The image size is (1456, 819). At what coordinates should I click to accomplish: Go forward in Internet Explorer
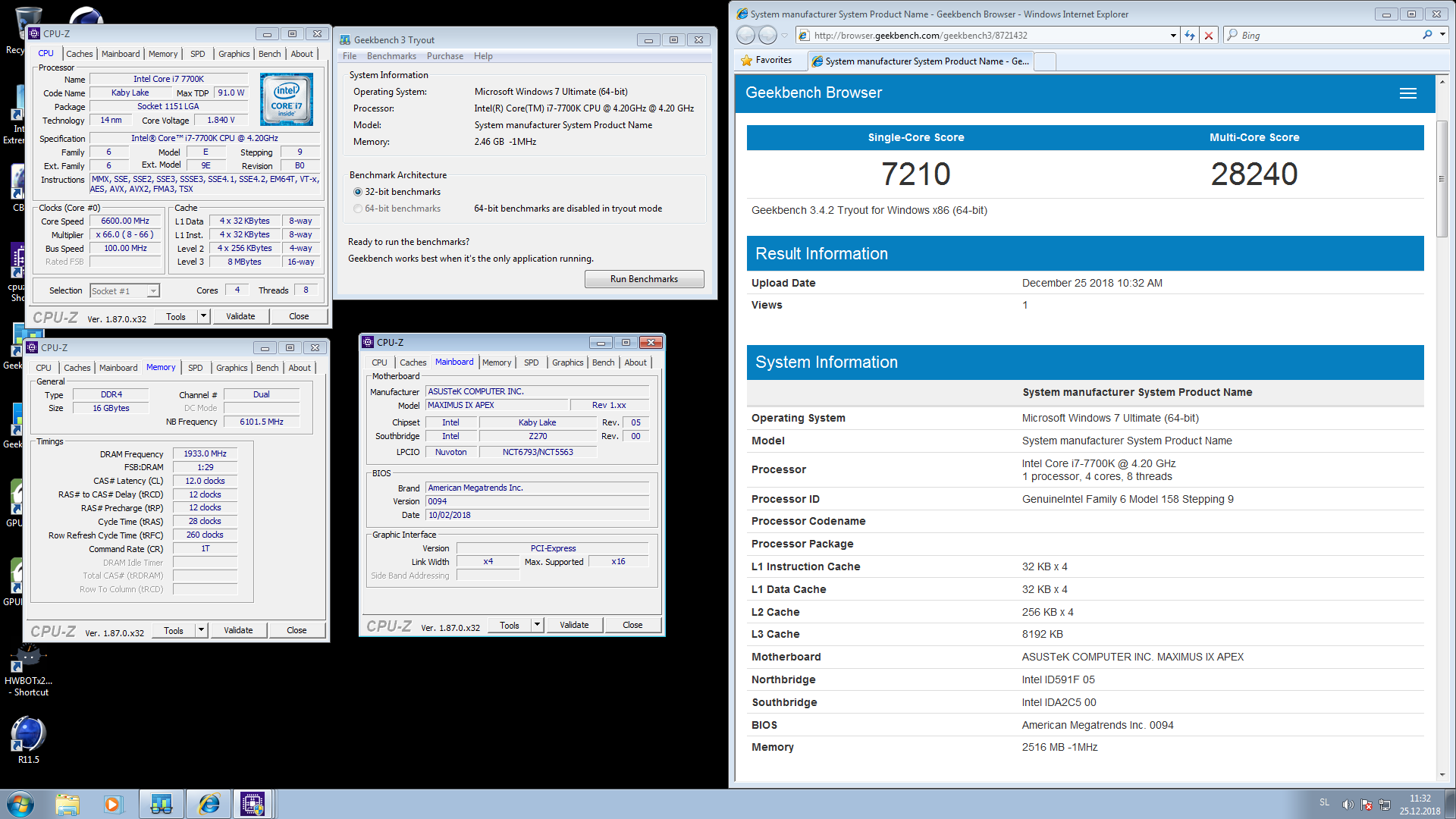coord(767,35)
